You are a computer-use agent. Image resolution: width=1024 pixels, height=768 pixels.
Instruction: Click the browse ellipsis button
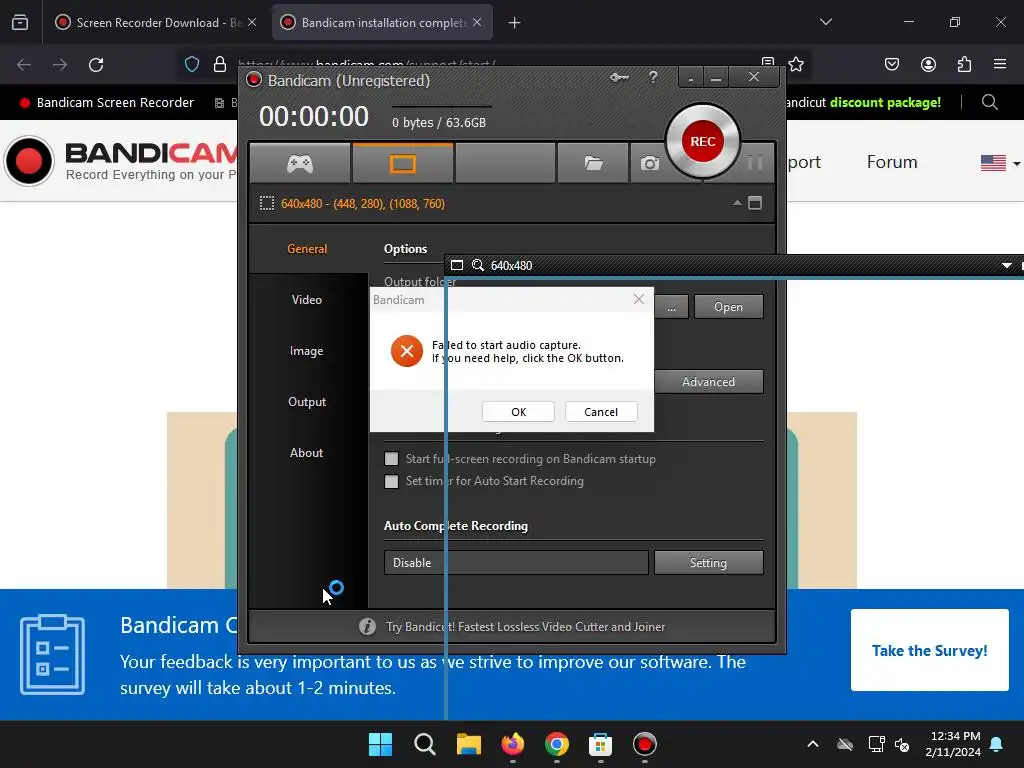click(671, 307)
